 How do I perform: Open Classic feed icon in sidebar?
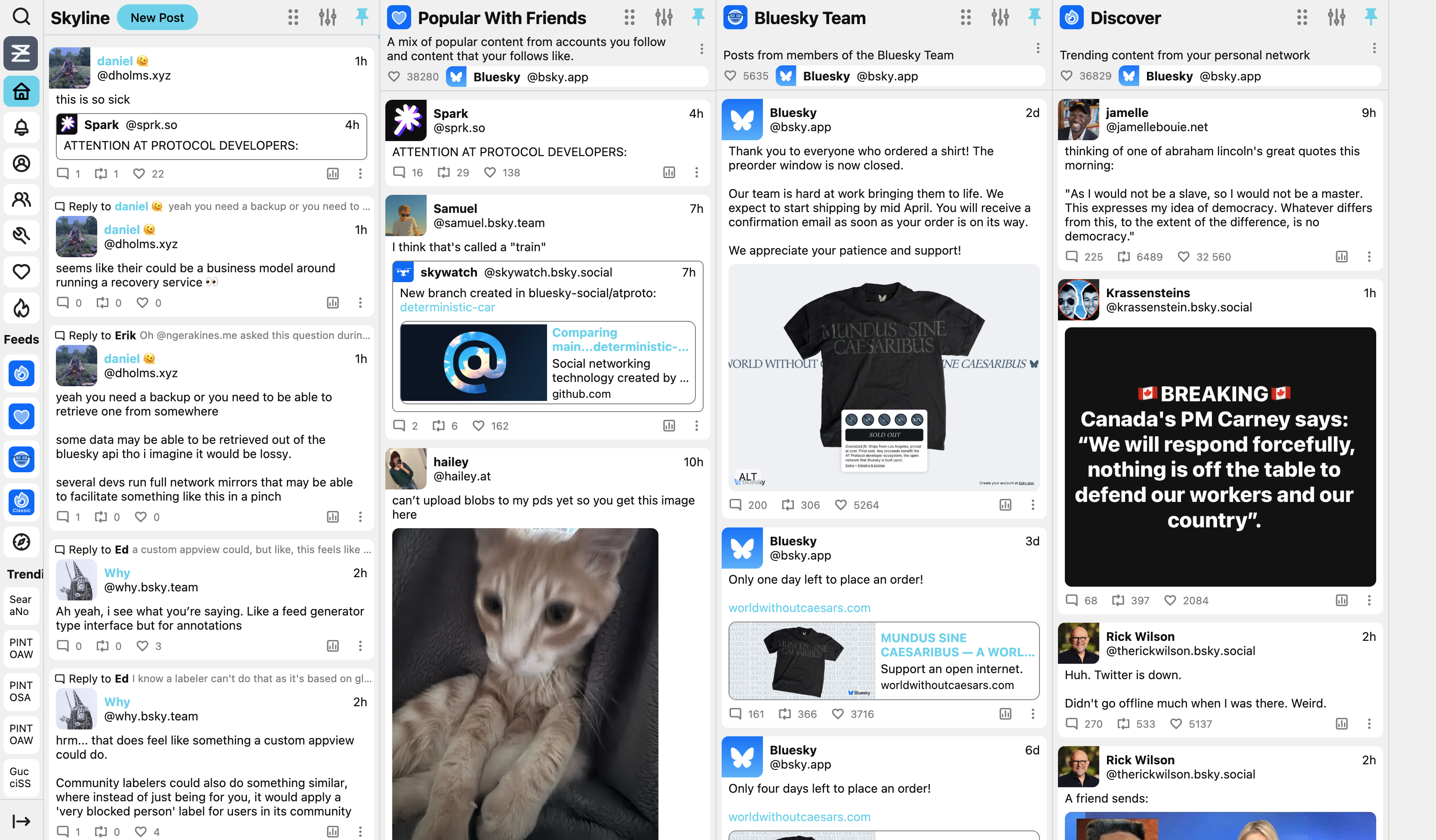(x=21, y=502)
